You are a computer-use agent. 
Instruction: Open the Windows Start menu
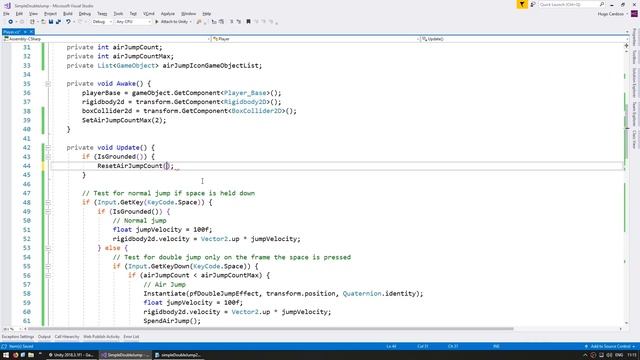coord(6,355)
